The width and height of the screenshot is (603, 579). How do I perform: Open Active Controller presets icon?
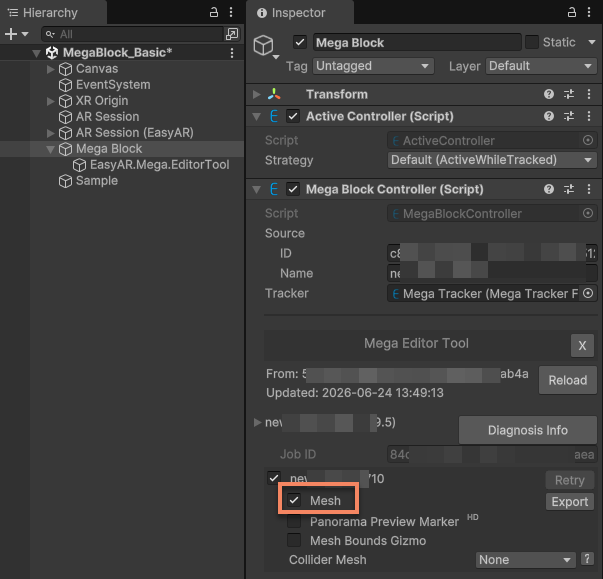569,116
